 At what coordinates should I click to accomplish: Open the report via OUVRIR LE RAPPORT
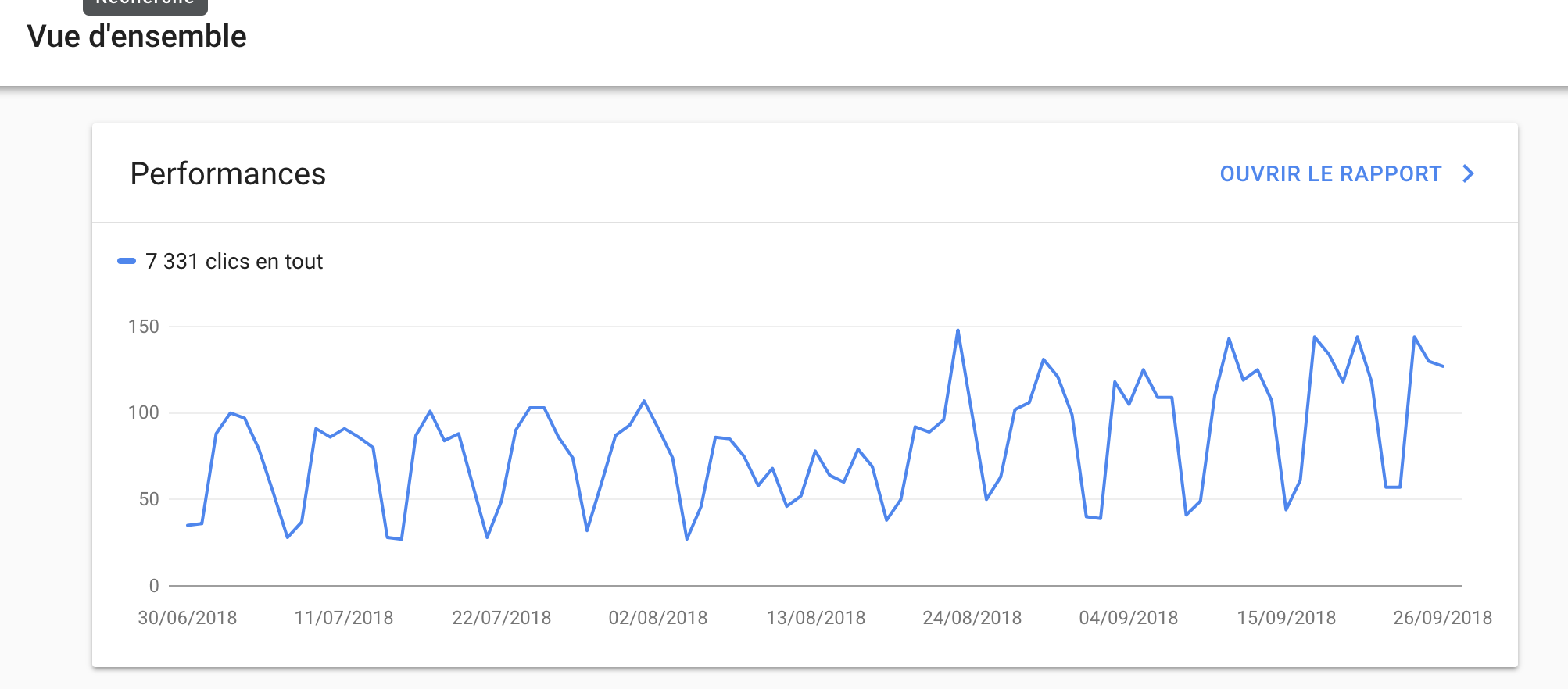click(x=1330, y=173)
